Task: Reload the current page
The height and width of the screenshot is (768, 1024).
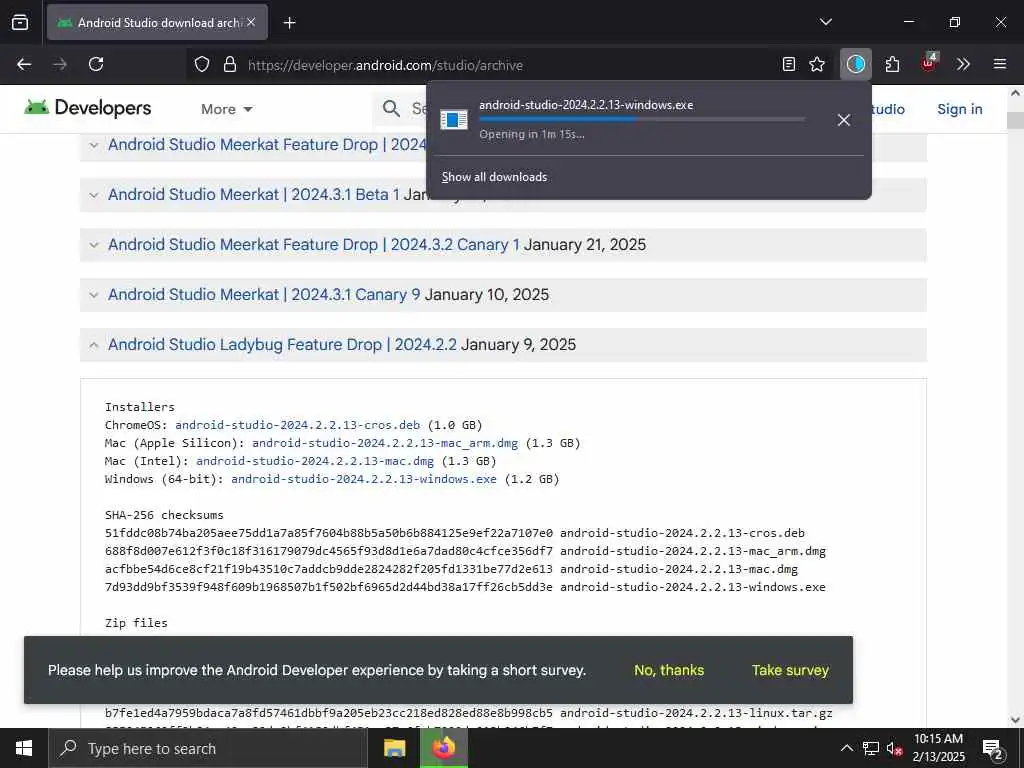Action: point(96,64)
